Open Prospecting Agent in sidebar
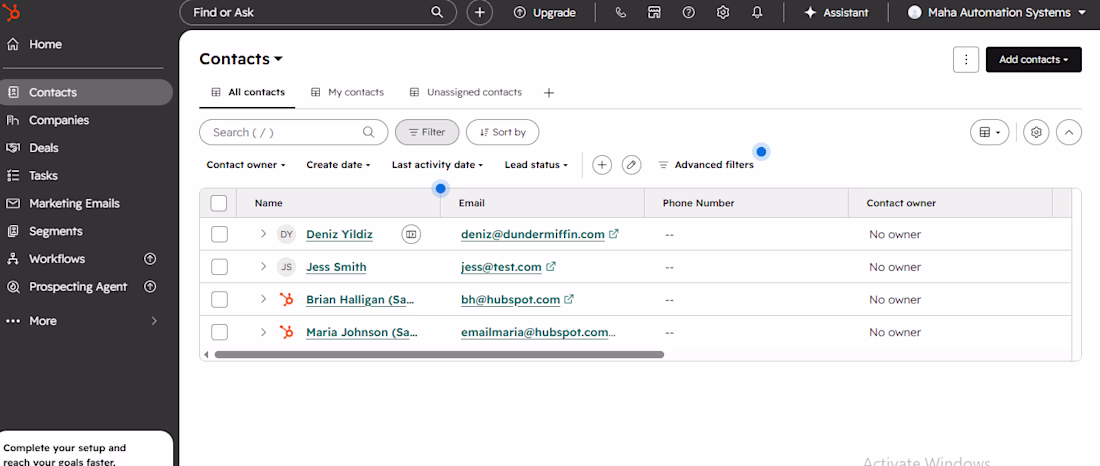Screen dimensions: 1100x466 tap(78, 286)
